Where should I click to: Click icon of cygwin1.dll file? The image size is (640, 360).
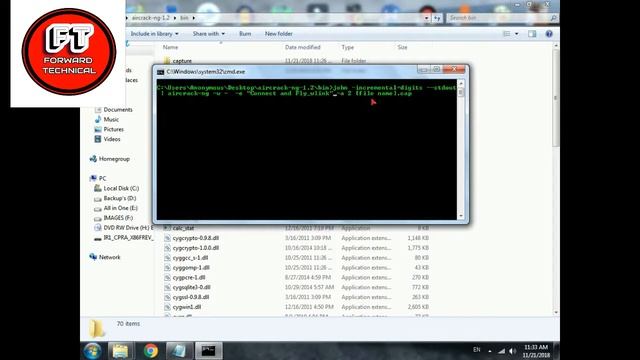click(167, 307)
